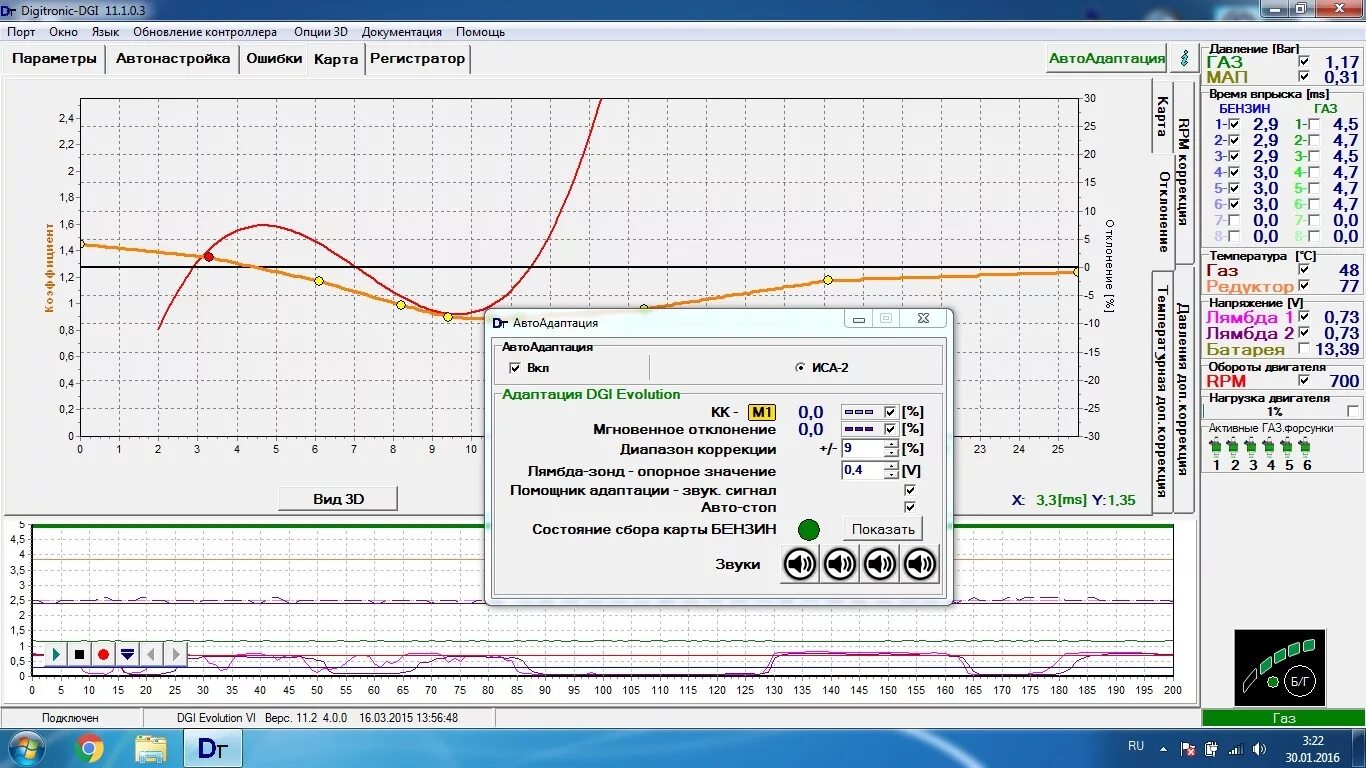Click the yellow M1 map badge
Image resolution: width=1366 pixels, height=768 pixels.
pyautogui.click(x=762, y=412)
